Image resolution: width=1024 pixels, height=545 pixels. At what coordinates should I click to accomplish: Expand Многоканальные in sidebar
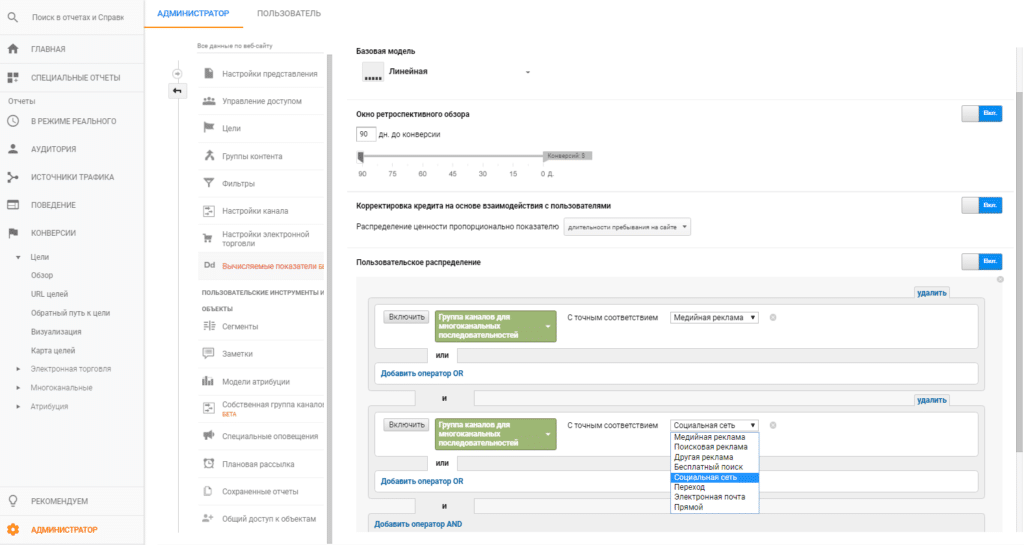point(18,388)
